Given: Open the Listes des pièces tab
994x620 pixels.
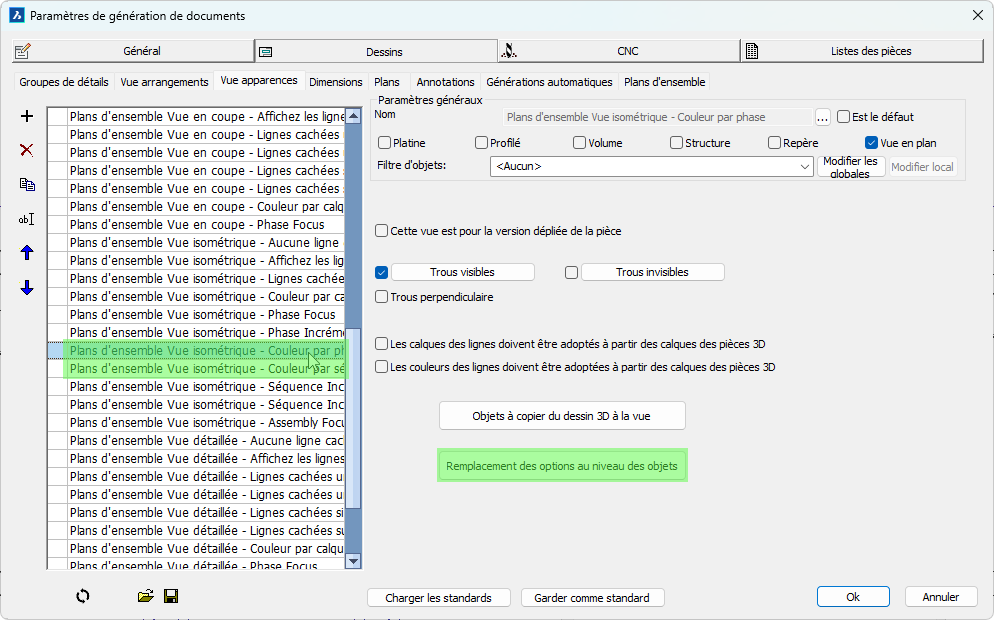Looking at the screenshot, I should click(862, 51).
